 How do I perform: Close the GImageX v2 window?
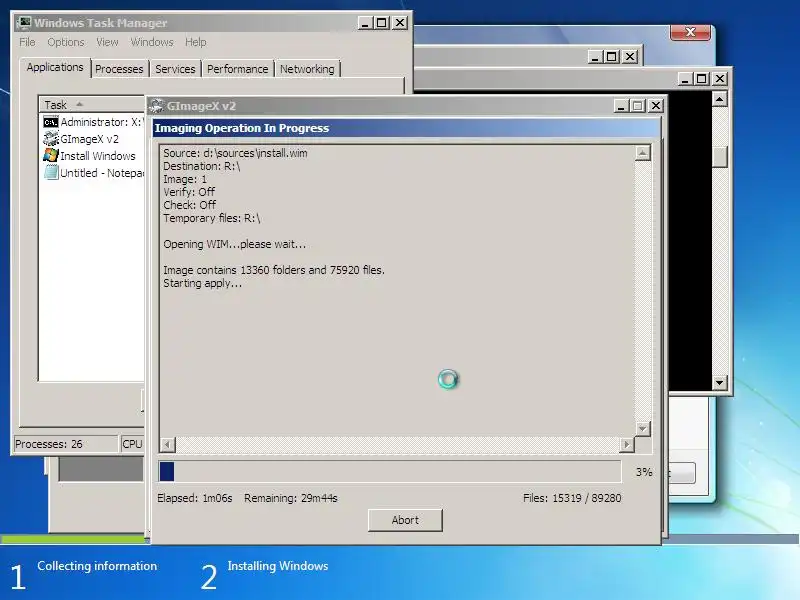click(x=656, y=106)
